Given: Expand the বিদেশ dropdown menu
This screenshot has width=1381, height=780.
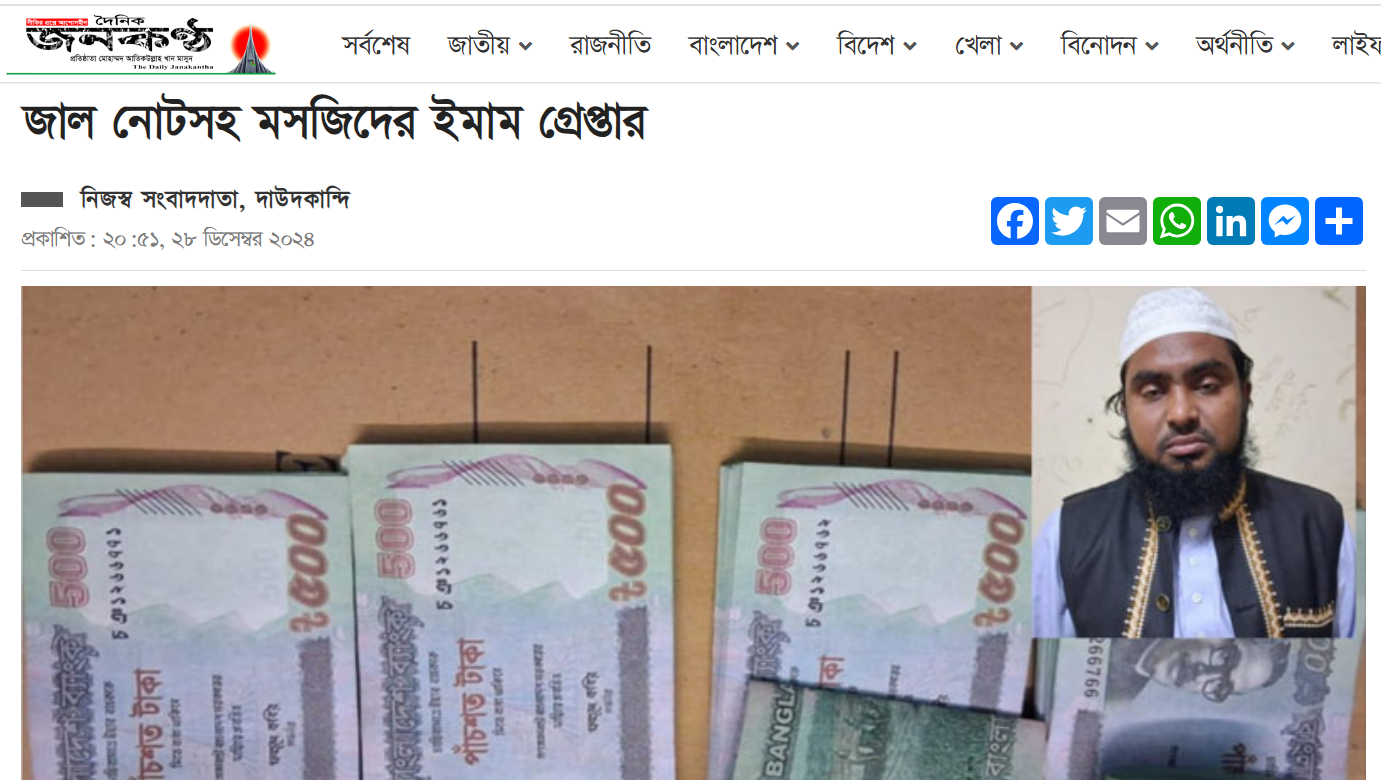Looking at the screenshot, I should pos(877,45).
